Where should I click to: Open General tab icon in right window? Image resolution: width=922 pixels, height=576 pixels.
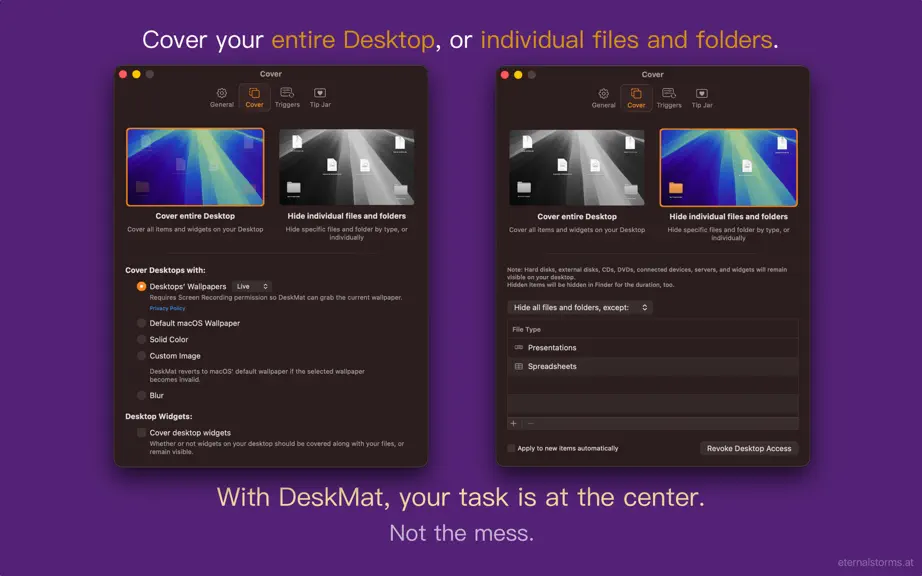click(603, 94)
